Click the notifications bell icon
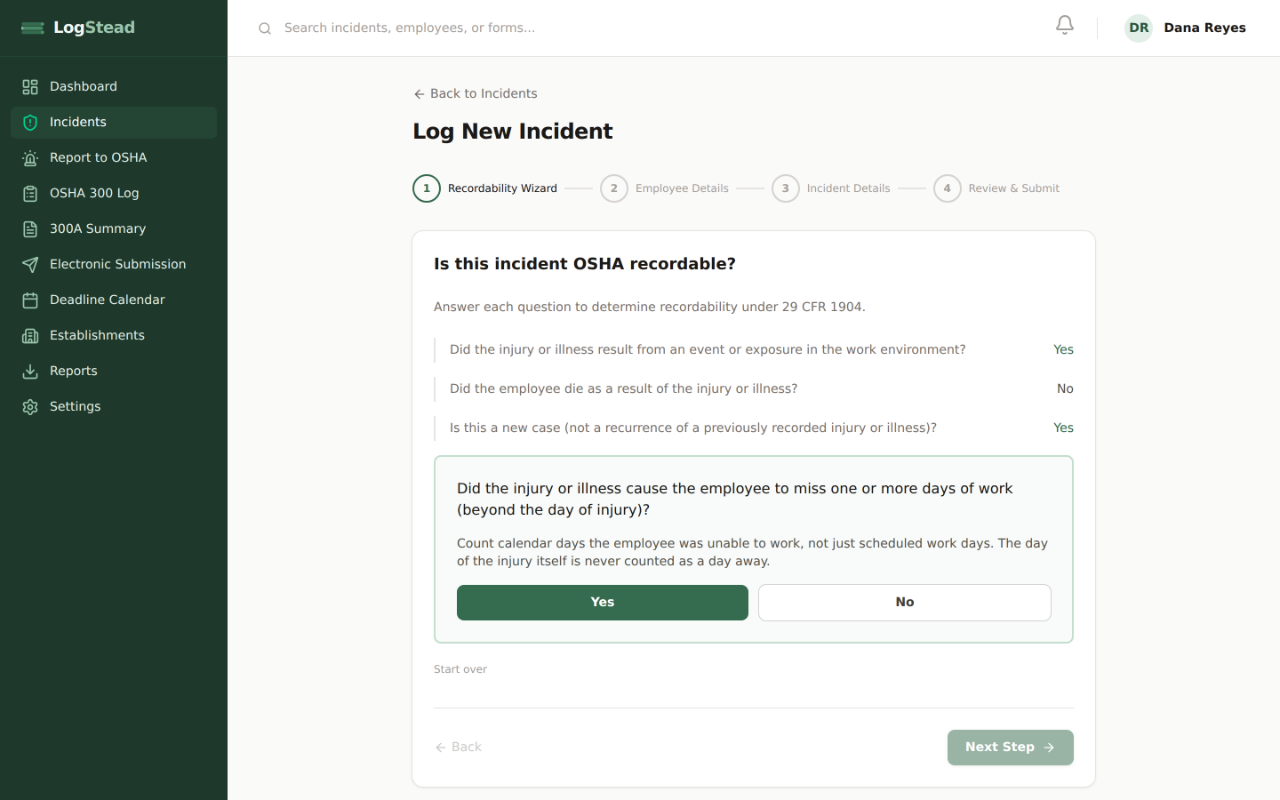 pos(1065,26)
